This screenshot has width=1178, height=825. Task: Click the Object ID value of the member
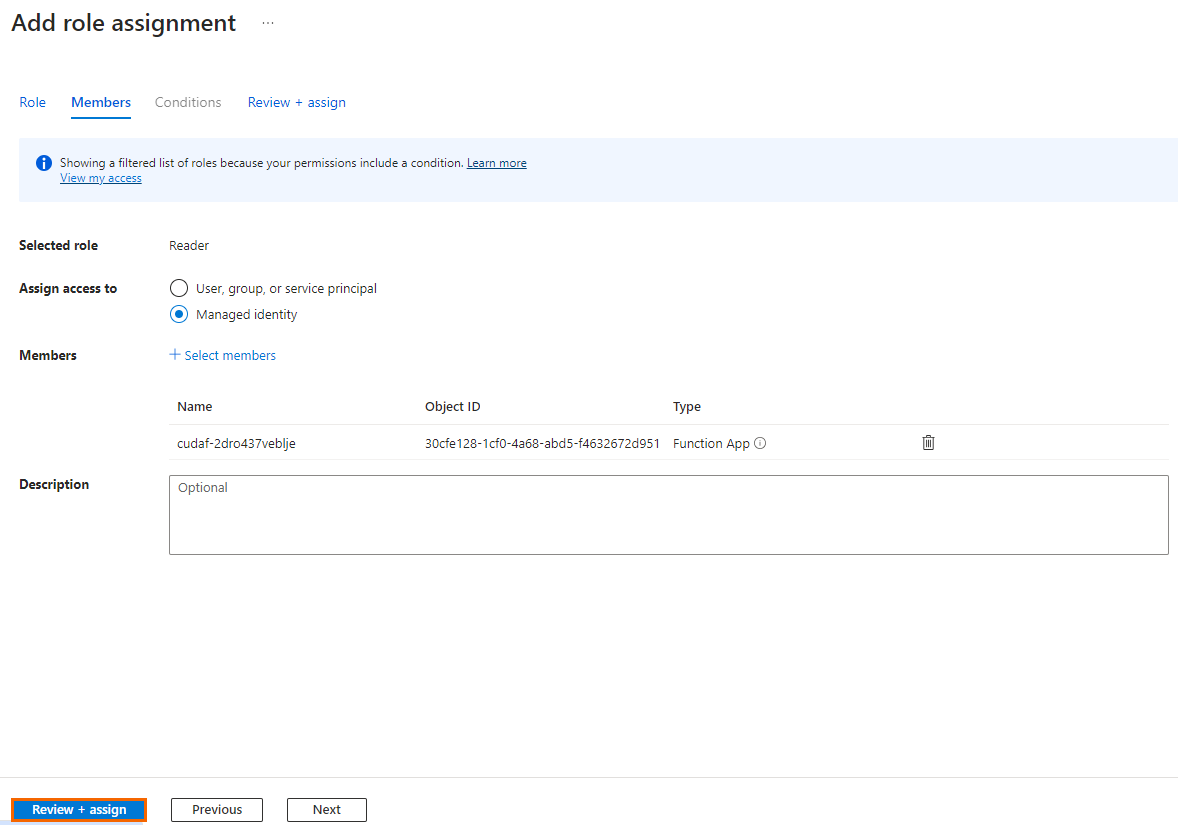pos(542,442)
